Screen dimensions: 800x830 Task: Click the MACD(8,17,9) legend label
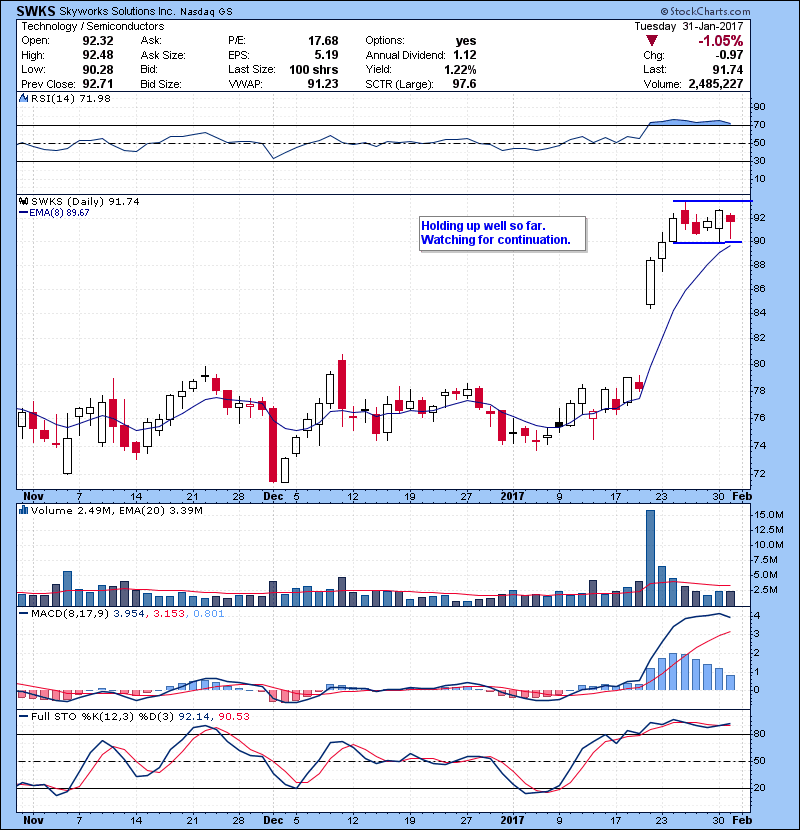70,614
